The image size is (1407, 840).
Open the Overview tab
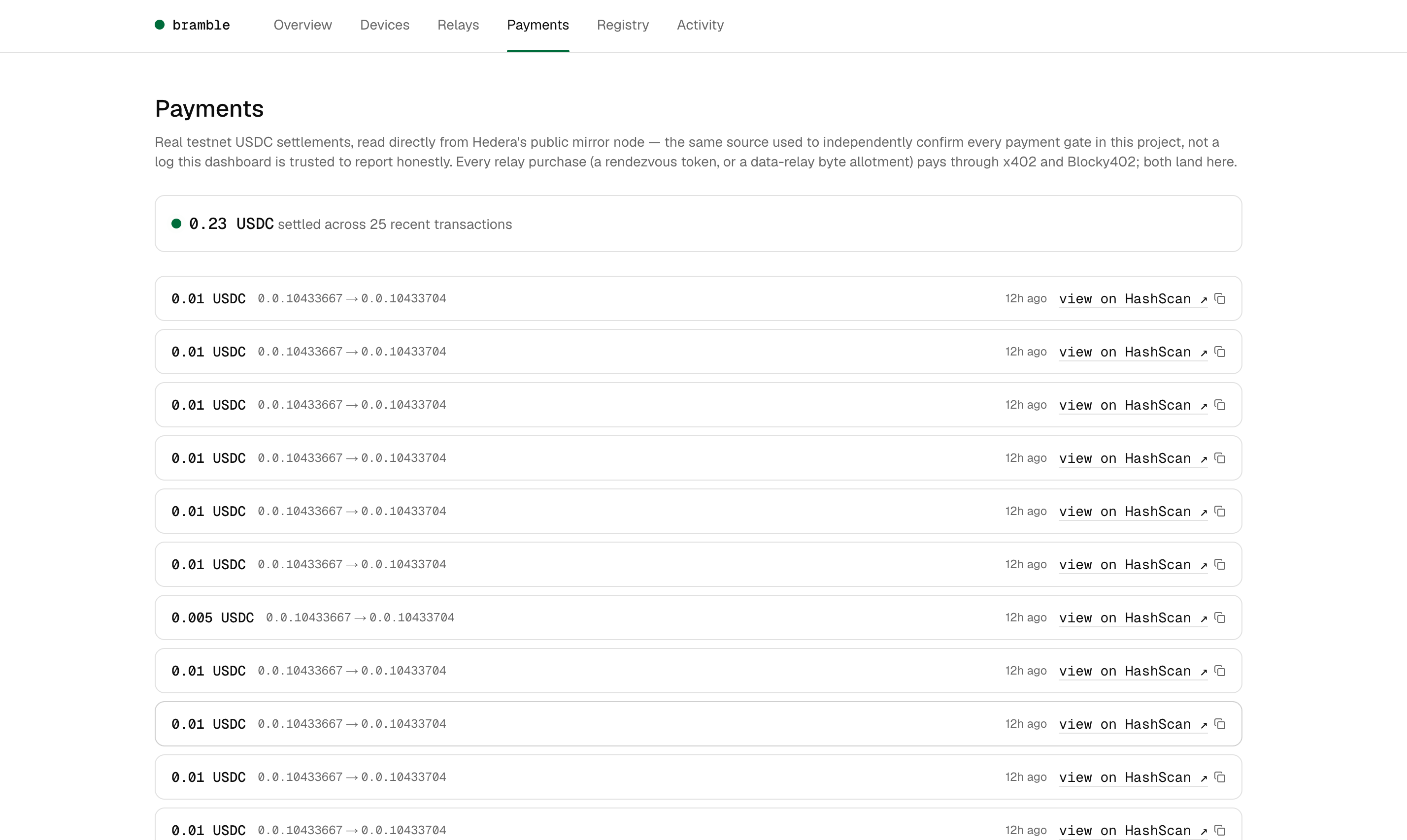(302, 25)
